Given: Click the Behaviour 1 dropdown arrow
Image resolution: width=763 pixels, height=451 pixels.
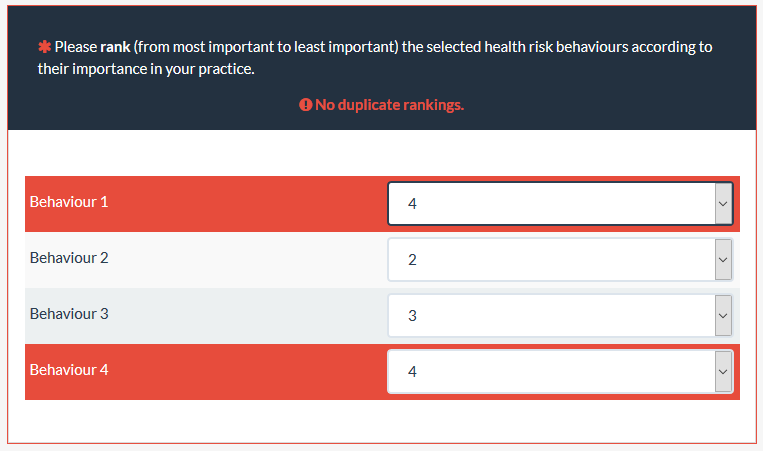Looking at the screenshot, I should [723, 204].
